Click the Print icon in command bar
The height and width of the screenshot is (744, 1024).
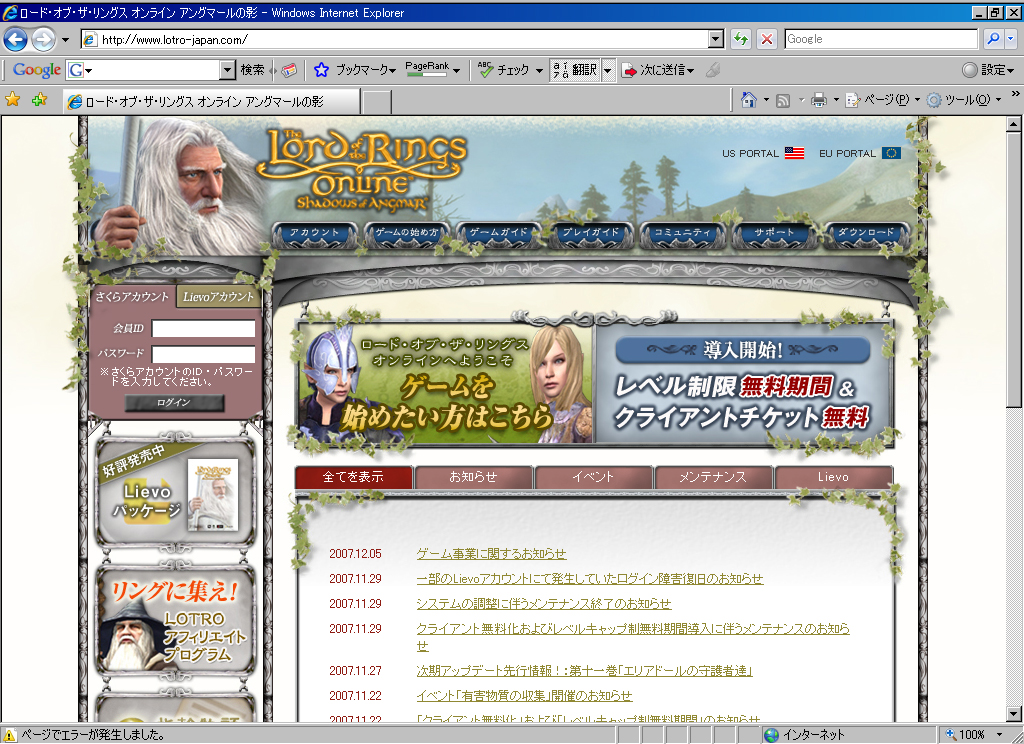point(818,100)
